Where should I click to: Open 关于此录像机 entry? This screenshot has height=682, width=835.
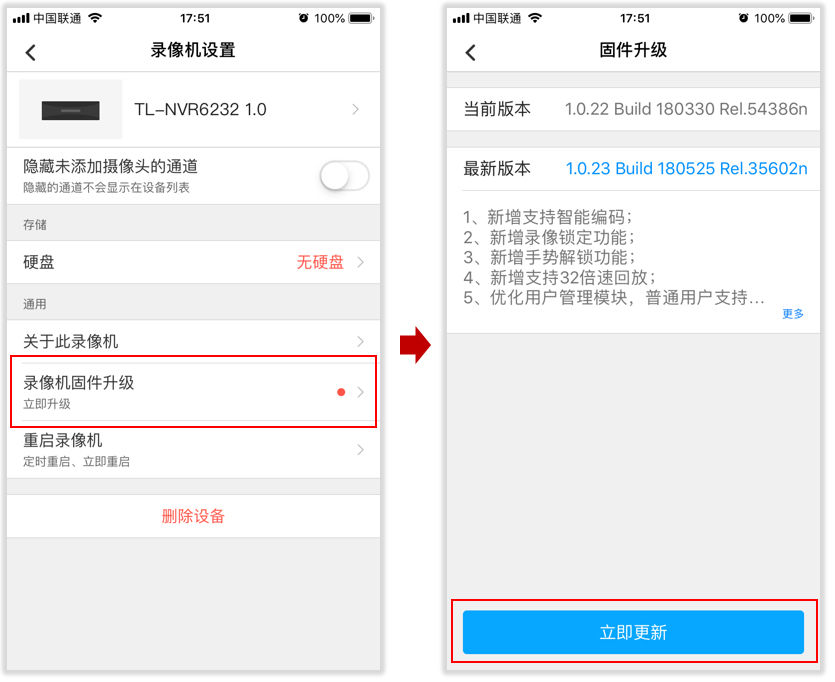point(193,341)
